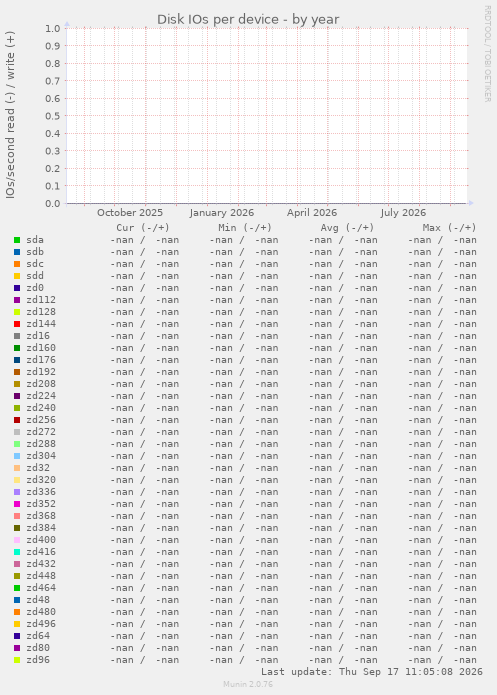Click the purple swatch beside zd112
Screen dimensions: 497x695
(x=17, y=300)
